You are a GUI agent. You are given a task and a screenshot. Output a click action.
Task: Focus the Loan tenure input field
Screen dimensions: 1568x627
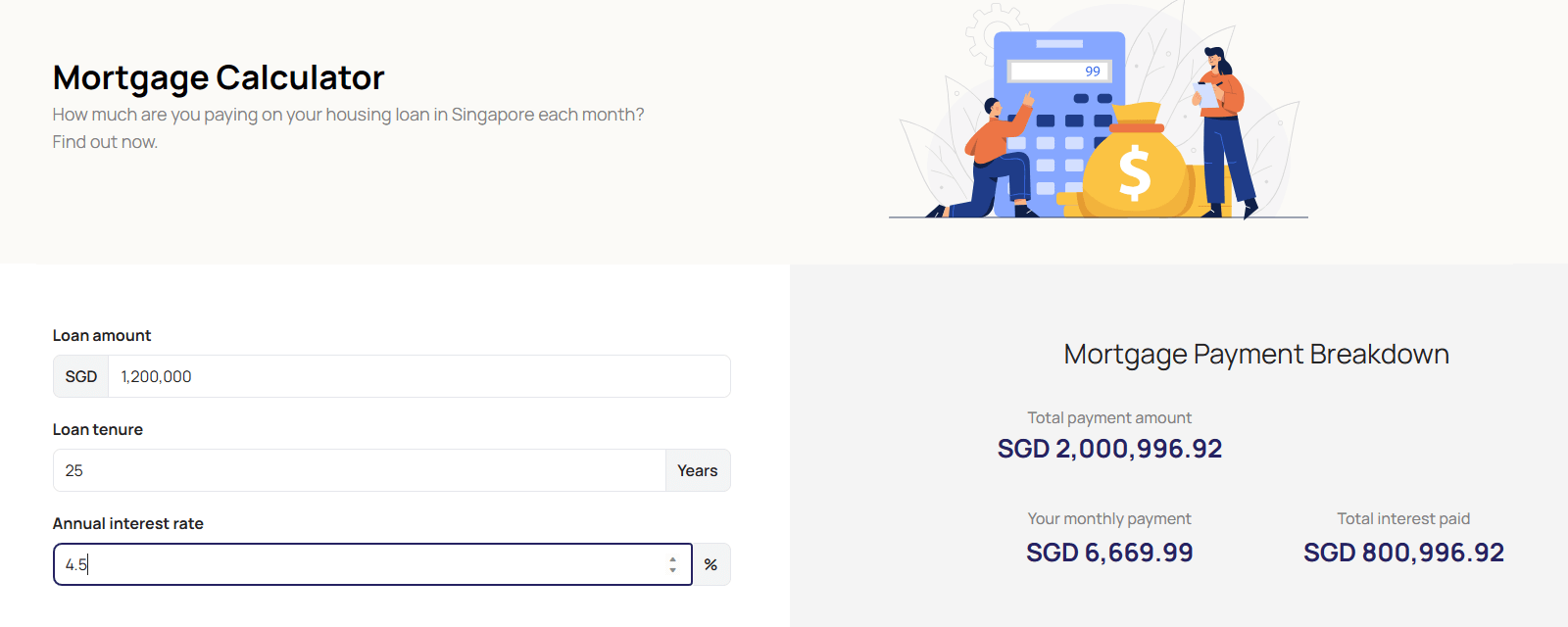(359, 471)
